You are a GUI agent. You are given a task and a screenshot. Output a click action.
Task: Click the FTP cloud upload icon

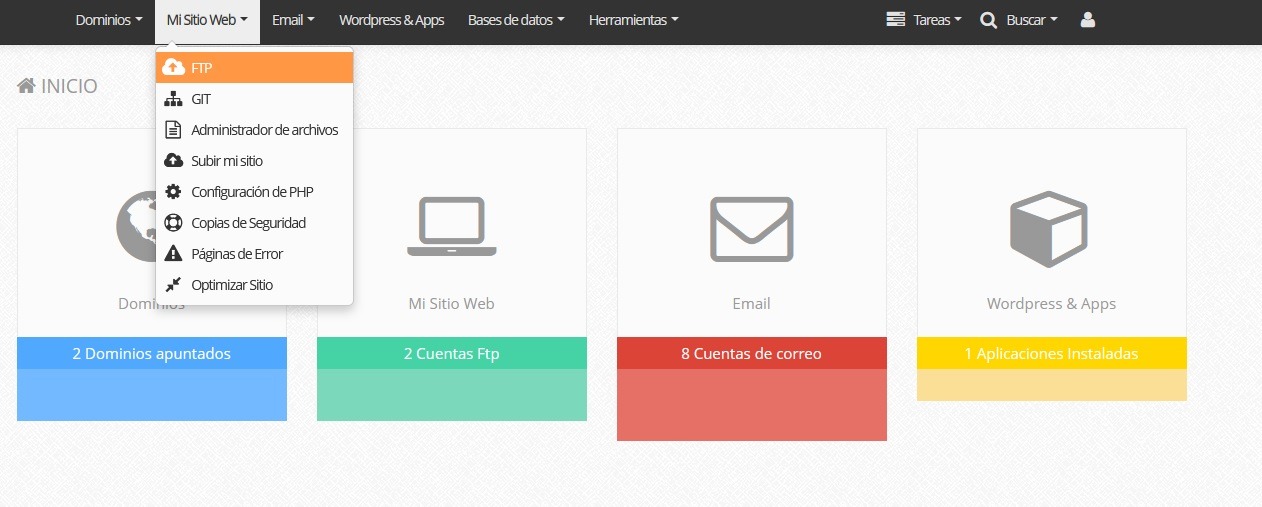173,68
